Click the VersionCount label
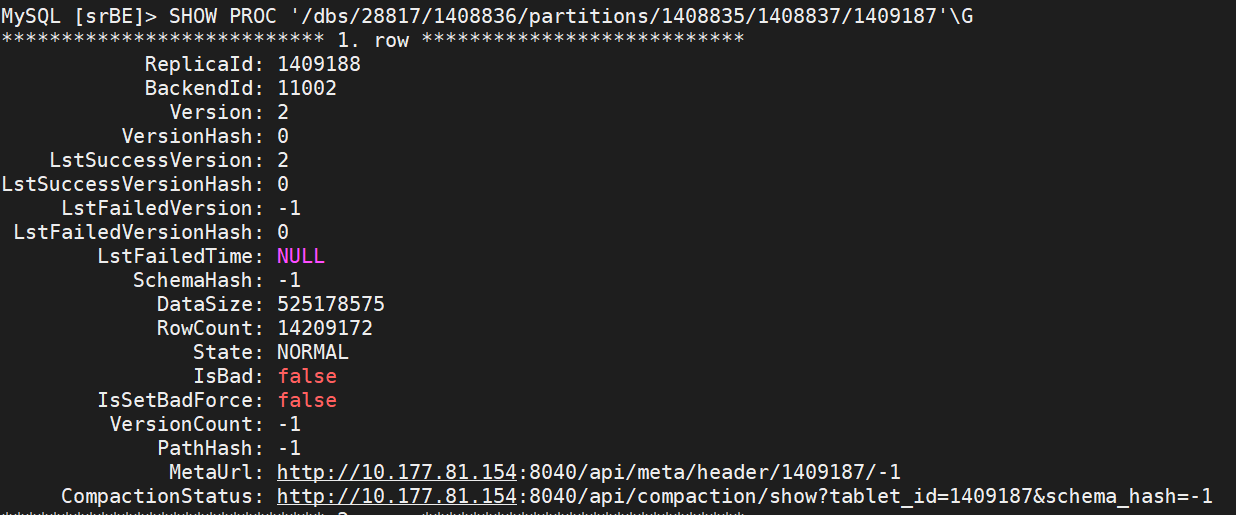This screenshot has width=1236, height=515. coord(181,424)
